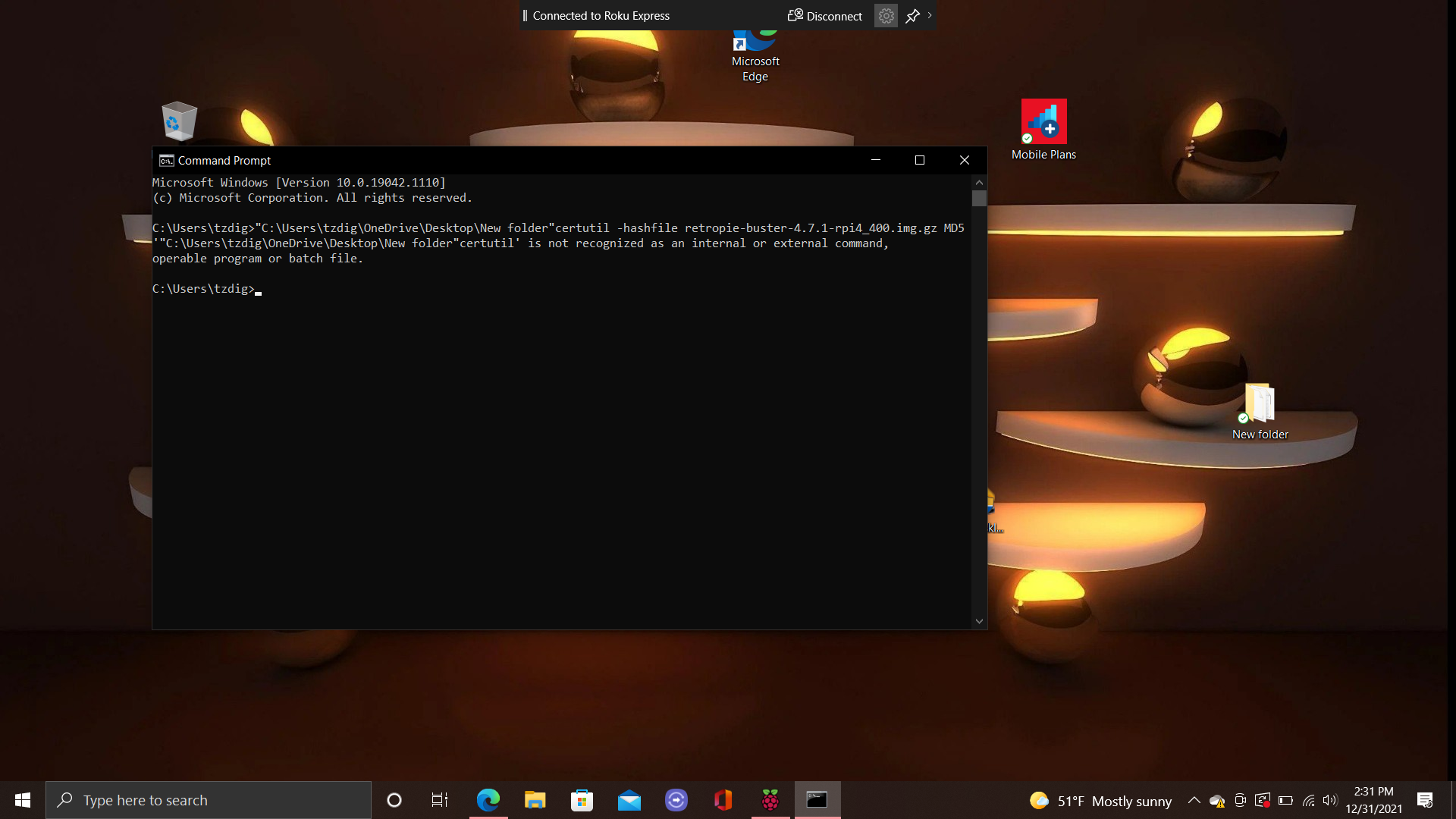
Task: Open Recycle Bin desktop icon
Action: coord(179,121)
